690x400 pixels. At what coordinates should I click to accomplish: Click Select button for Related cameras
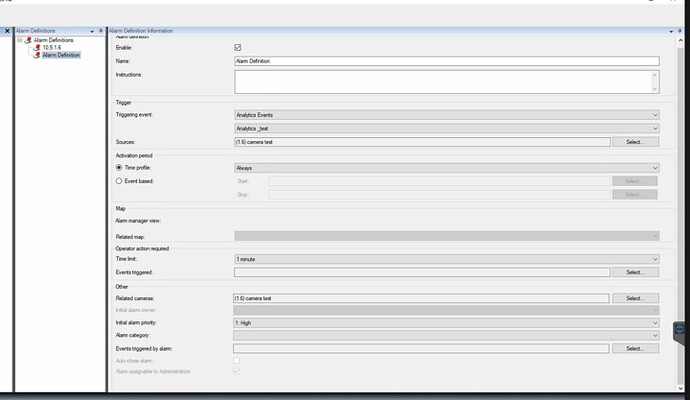(x=636, y=298)
